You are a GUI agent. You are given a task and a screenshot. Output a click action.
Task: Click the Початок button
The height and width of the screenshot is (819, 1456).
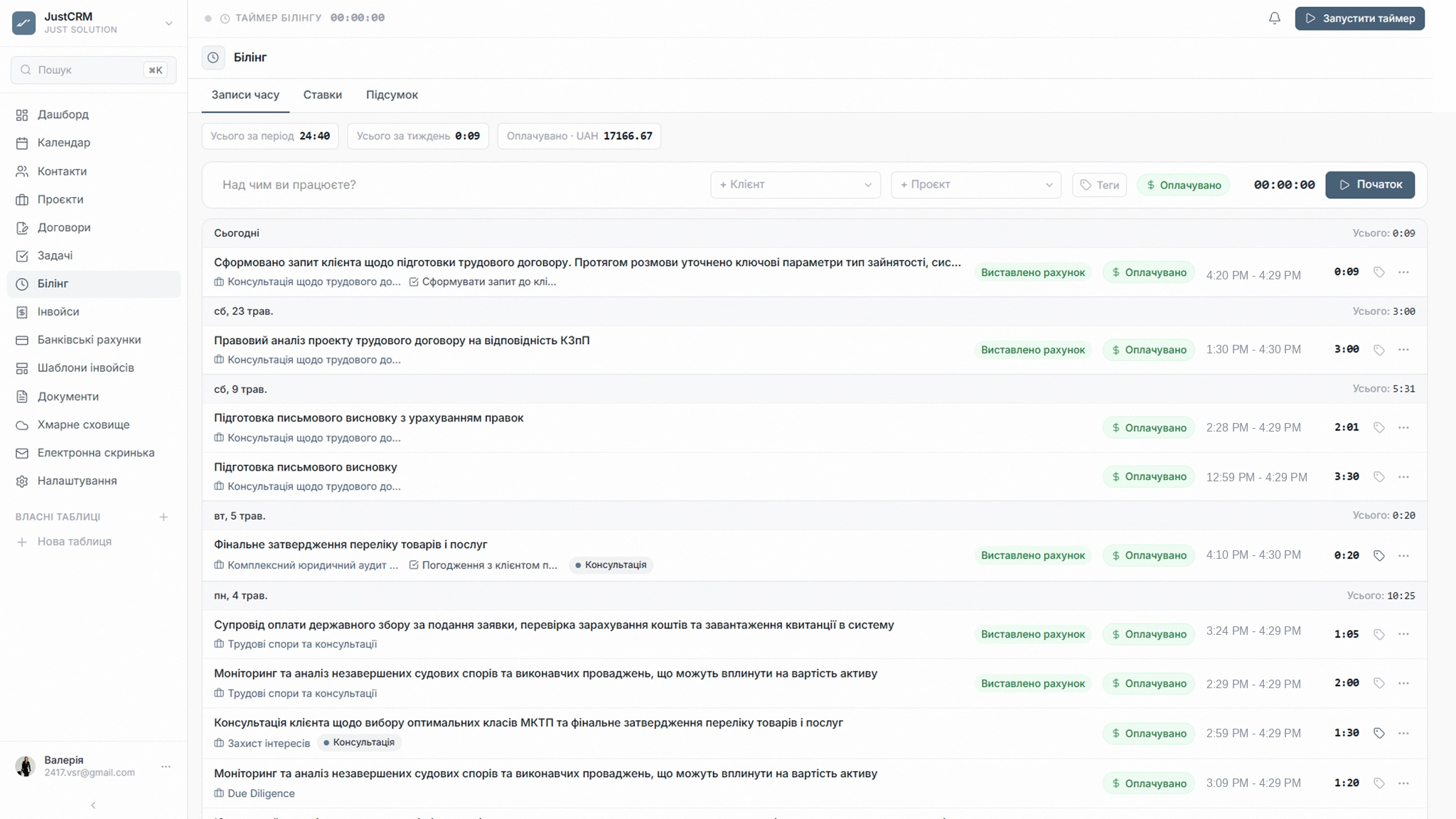click(x=1370, y=185)
